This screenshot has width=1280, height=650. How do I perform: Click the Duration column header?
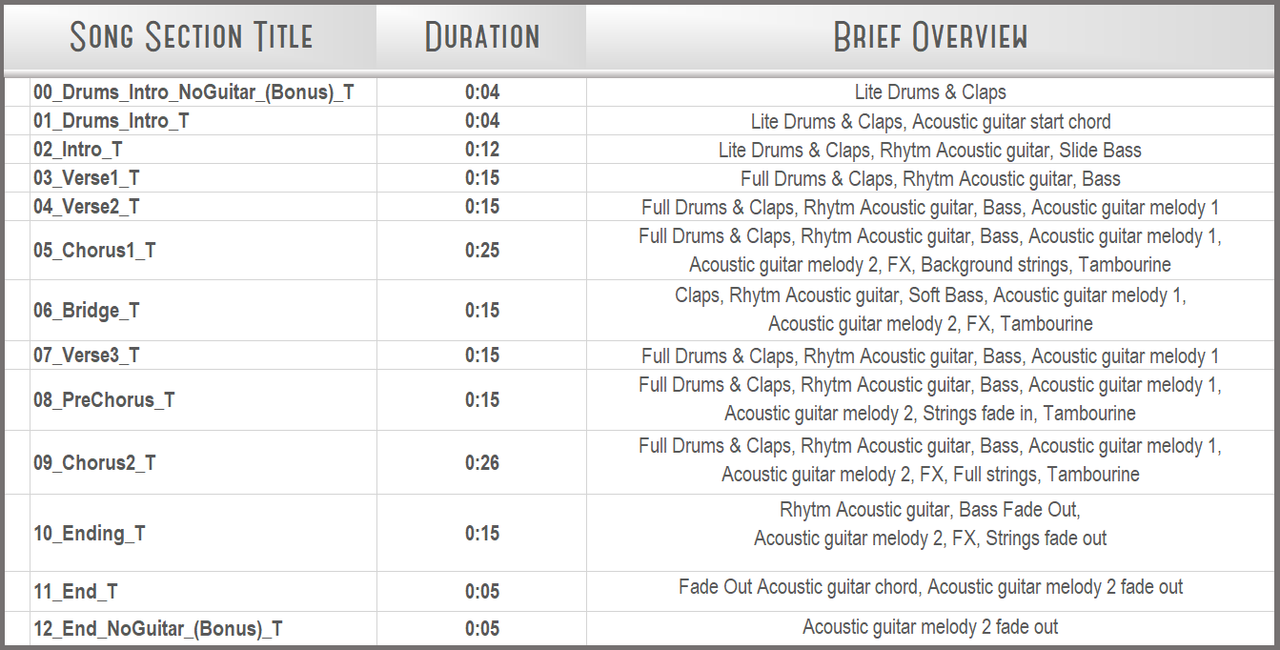(x=482, y=37)
